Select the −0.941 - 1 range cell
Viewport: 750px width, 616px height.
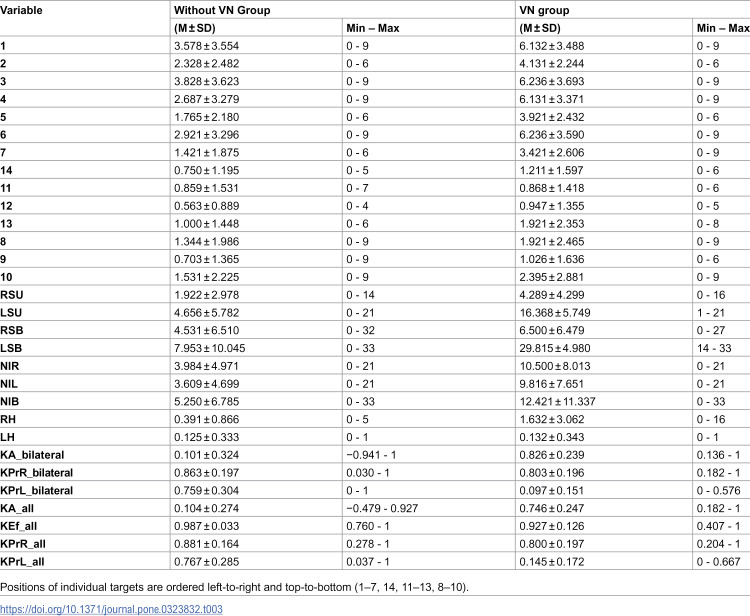click(371, 455)
